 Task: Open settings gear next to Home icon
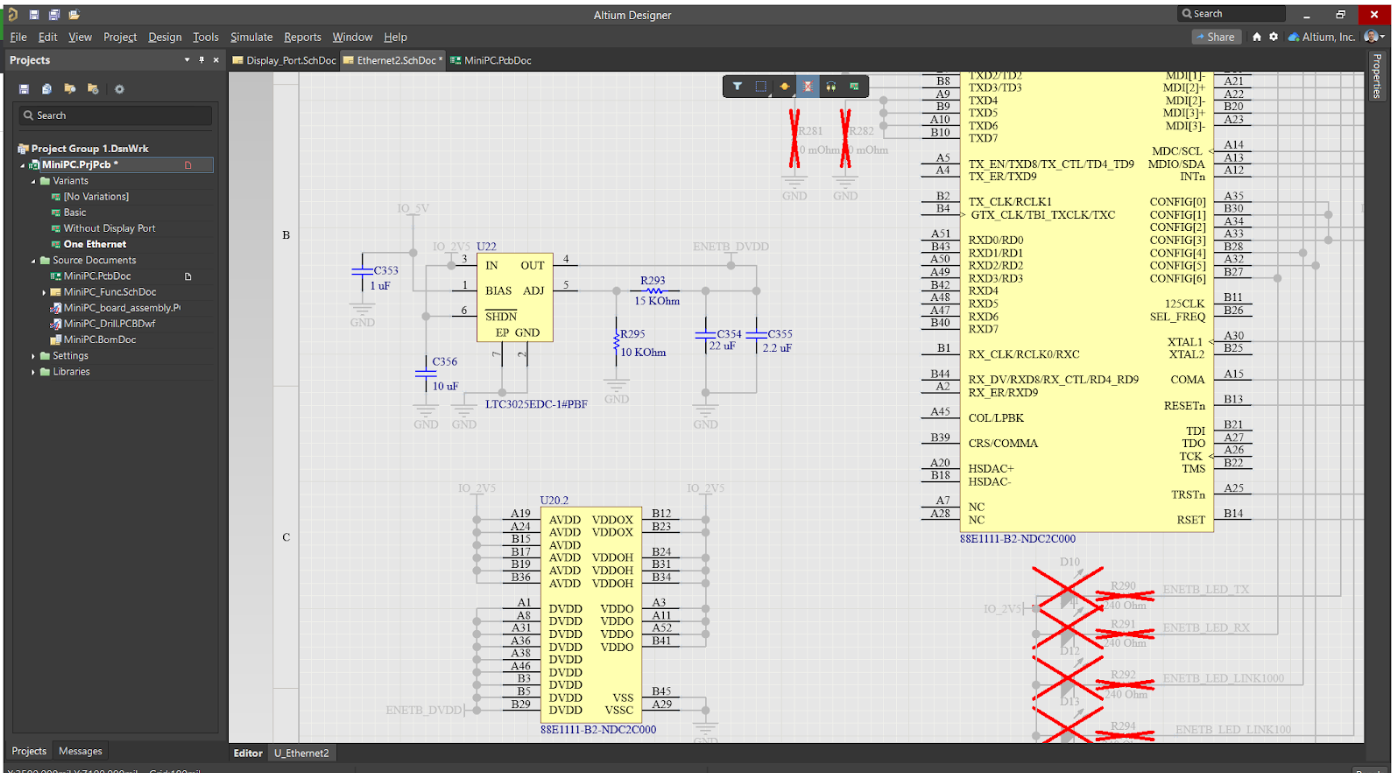pyautogui.click(x=1273, y=37)
